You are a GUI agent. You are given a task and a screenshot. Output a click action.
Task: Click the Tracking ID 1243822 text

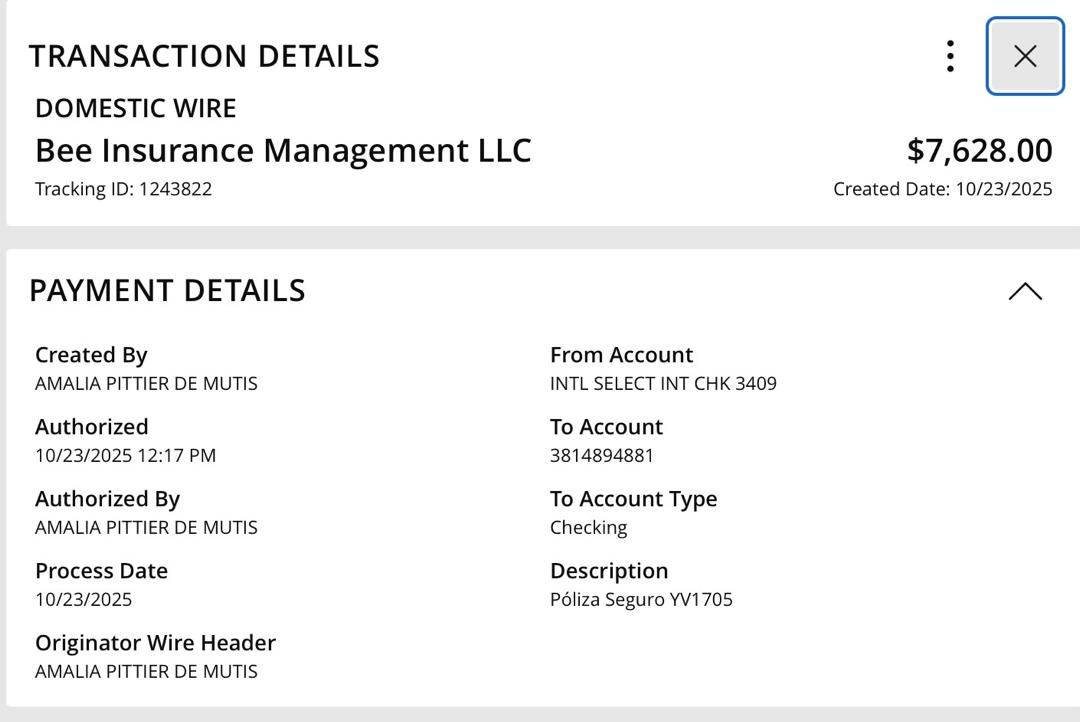(x=123, y=189)
